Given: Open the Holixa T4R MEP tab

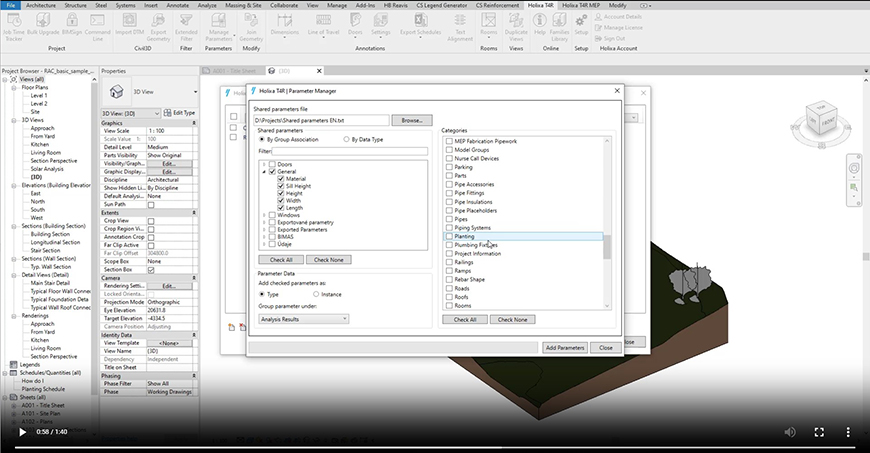Looking at the screenshot, I should (581, 5).
